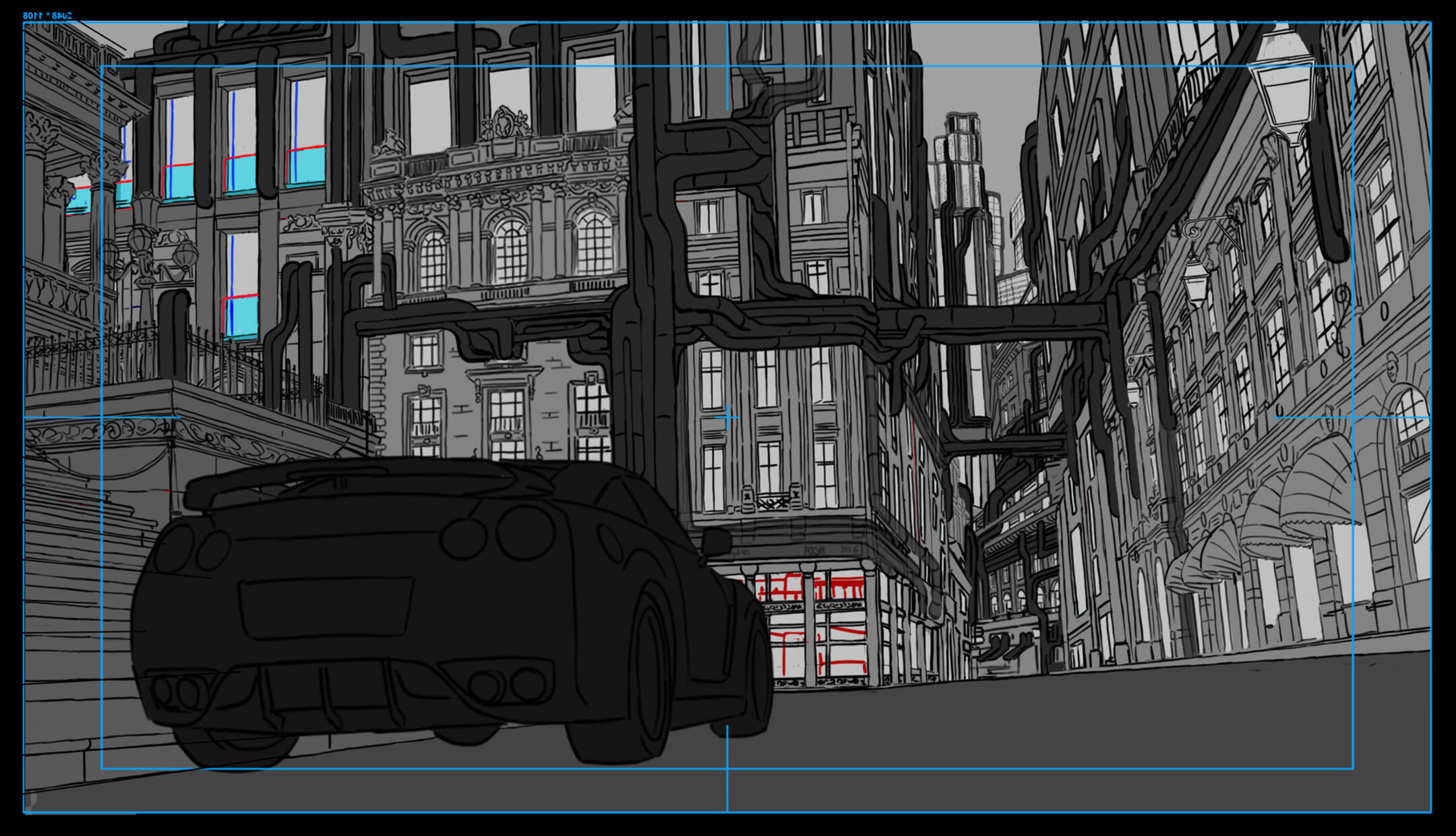Click the car's right exhaust pipes
Image resolution: width=1456 pixels, height=836 pixels.
[x=507, y=686]
